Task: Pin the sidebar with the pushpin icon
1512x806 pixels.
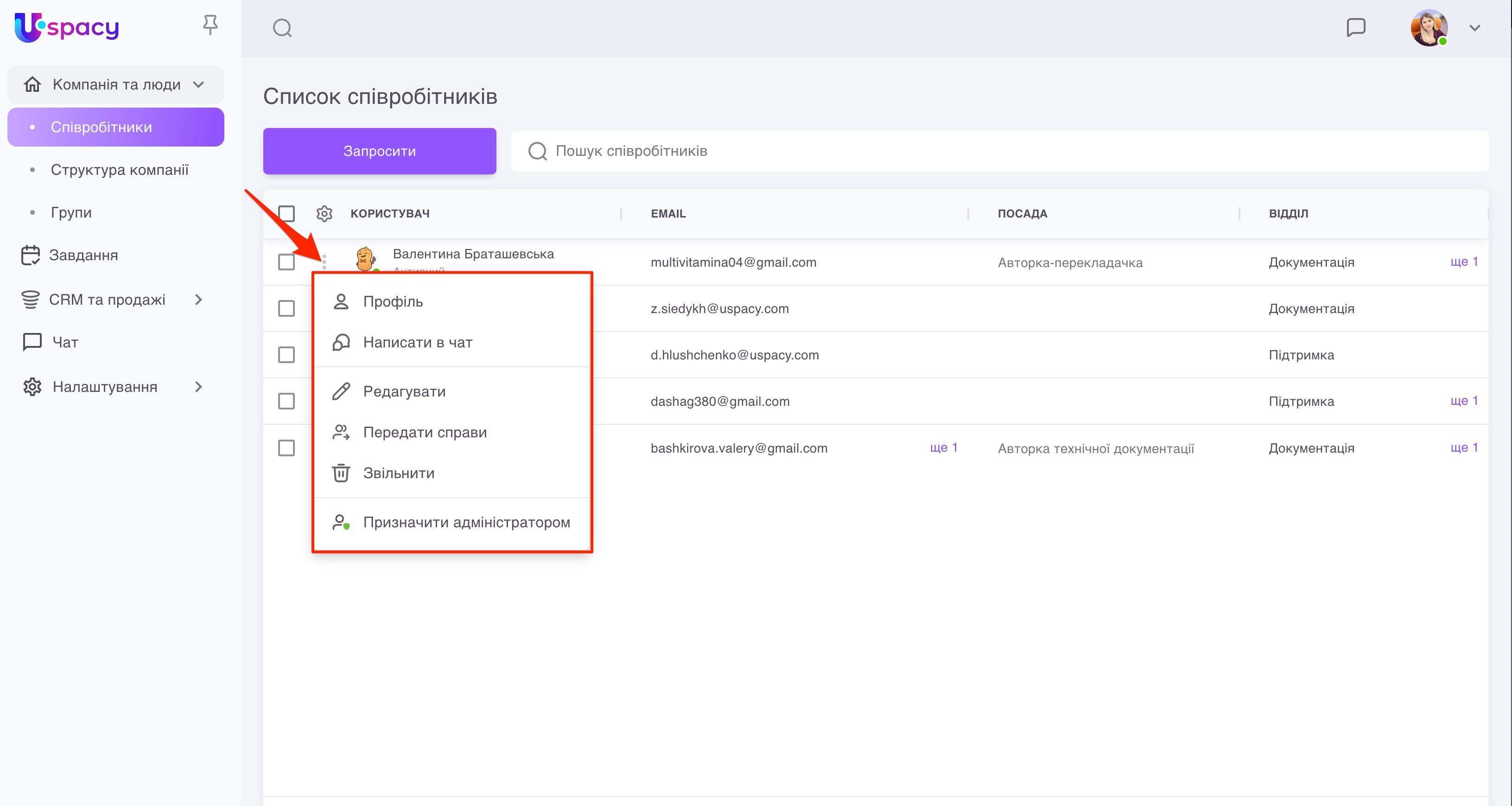Action: point(210,25)
